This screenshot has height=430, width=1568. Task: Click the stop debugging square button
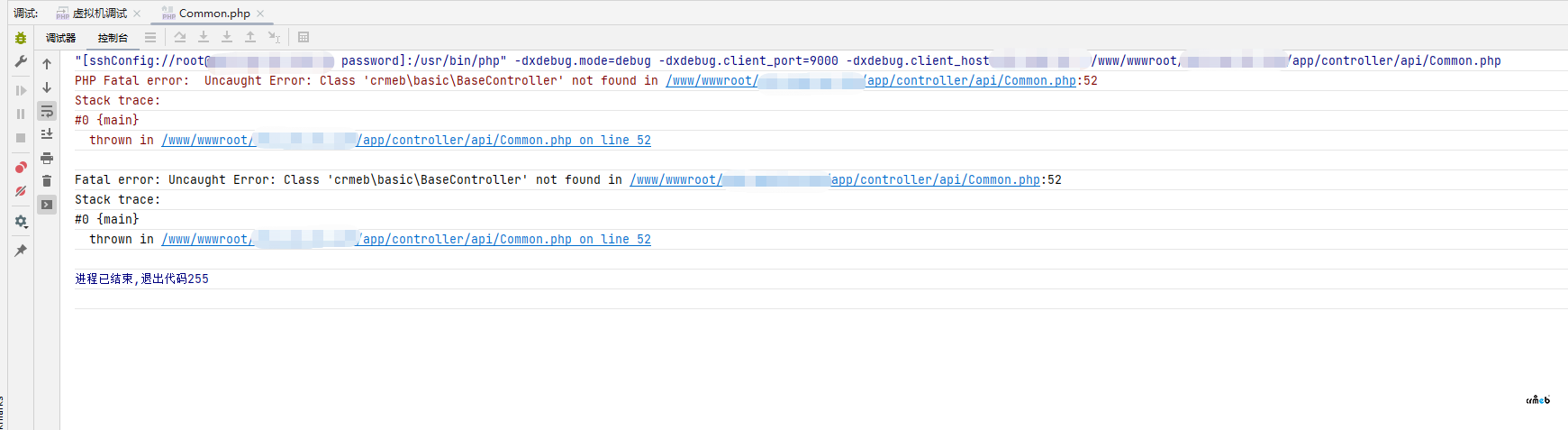(x=21, y=138)
